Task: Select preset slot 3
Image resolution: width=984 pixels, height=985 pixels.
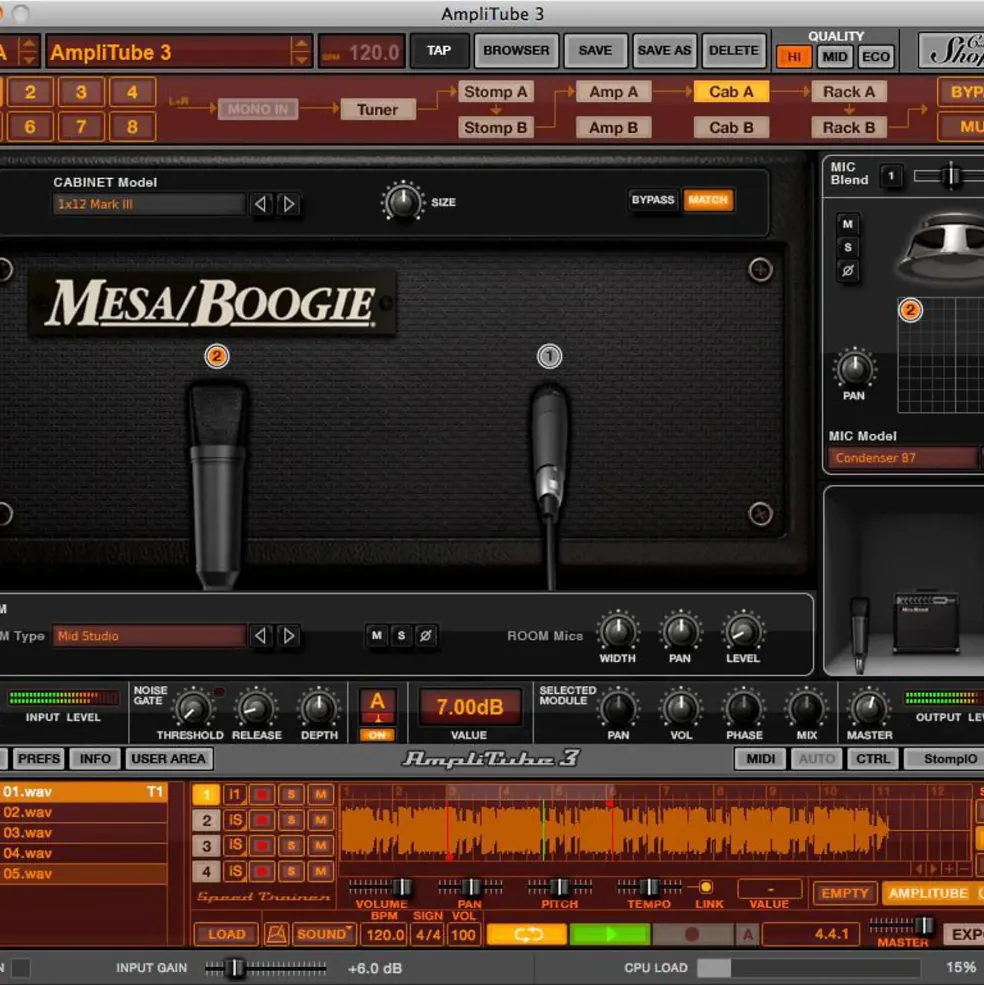Action: coord(81,92)
